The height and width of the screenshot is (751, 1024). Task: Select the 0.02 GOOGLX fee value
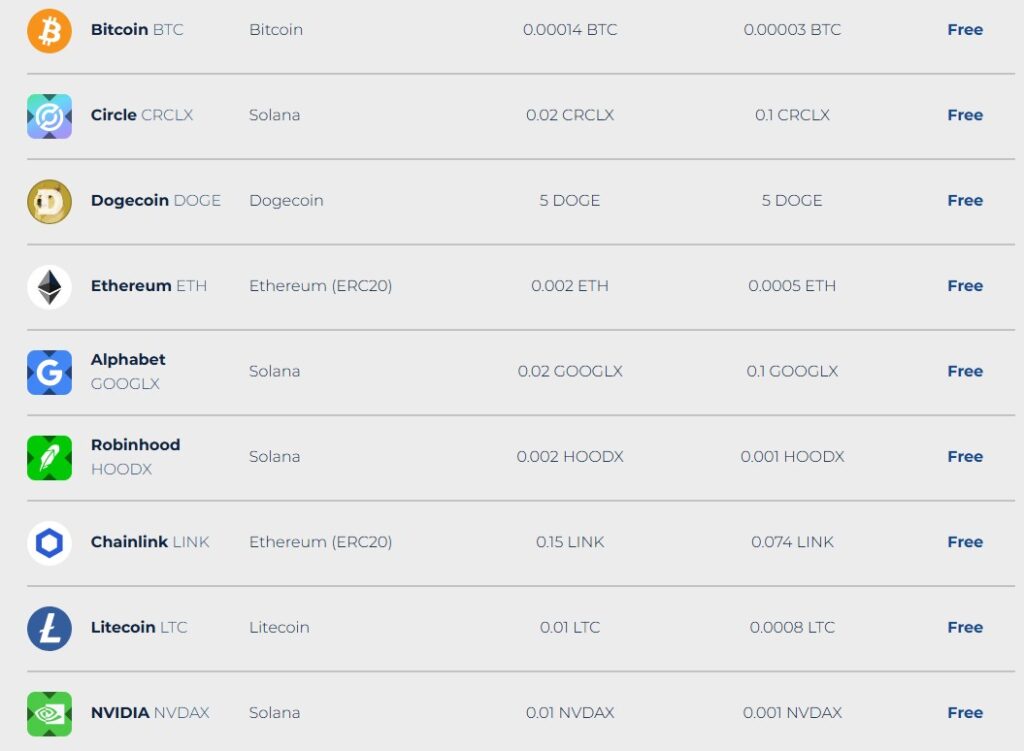pos(571,371)
